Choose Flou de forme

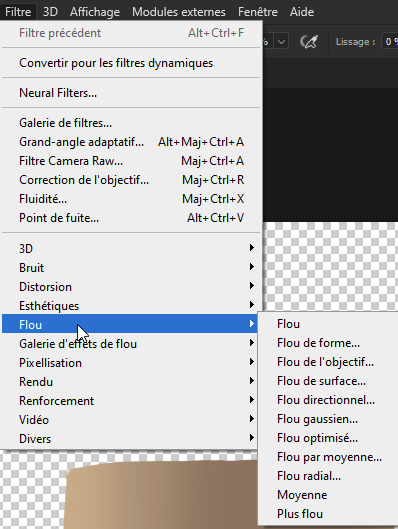point(329,343)
